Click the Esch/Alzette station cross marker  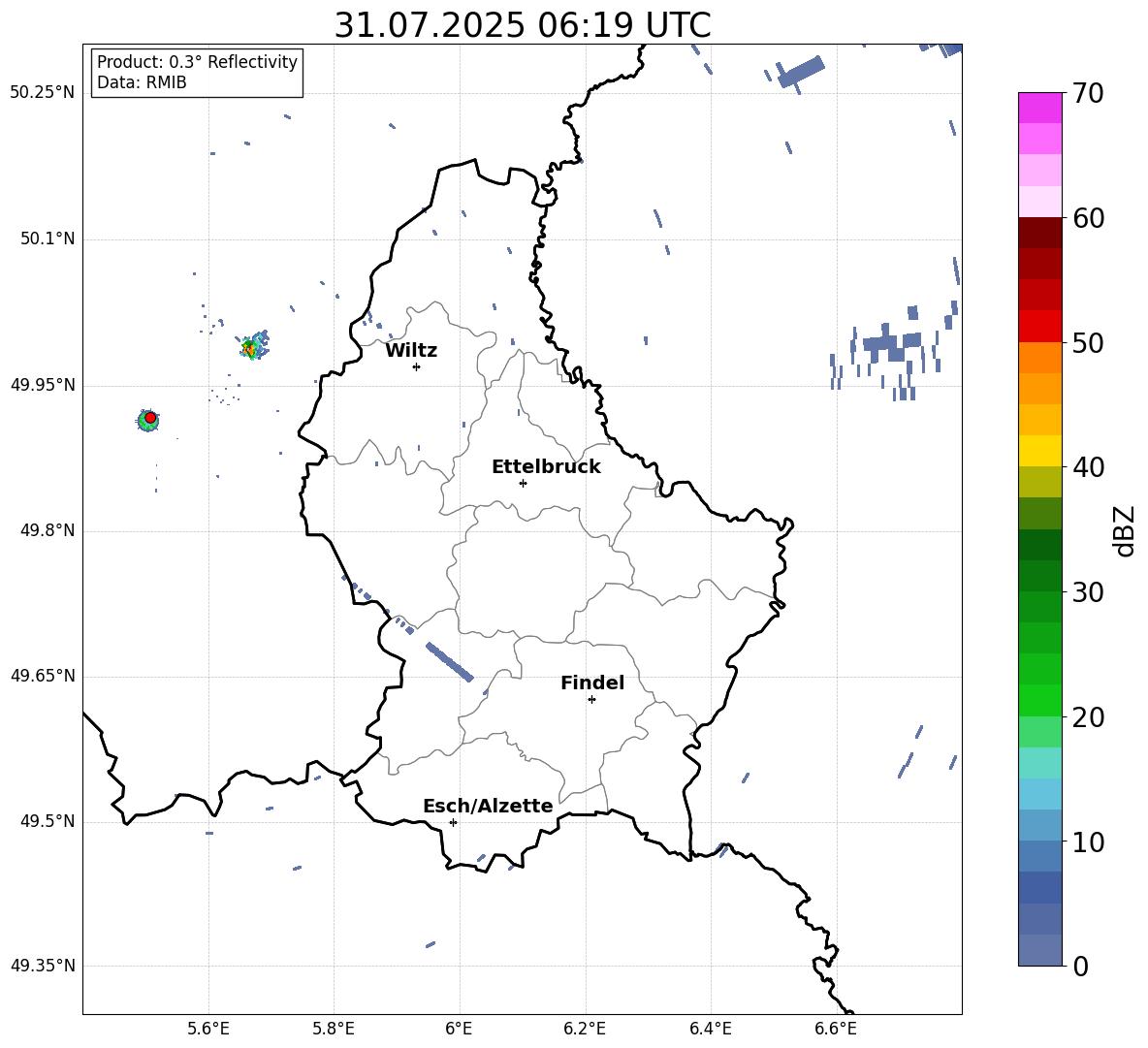[x=453, y=822]
